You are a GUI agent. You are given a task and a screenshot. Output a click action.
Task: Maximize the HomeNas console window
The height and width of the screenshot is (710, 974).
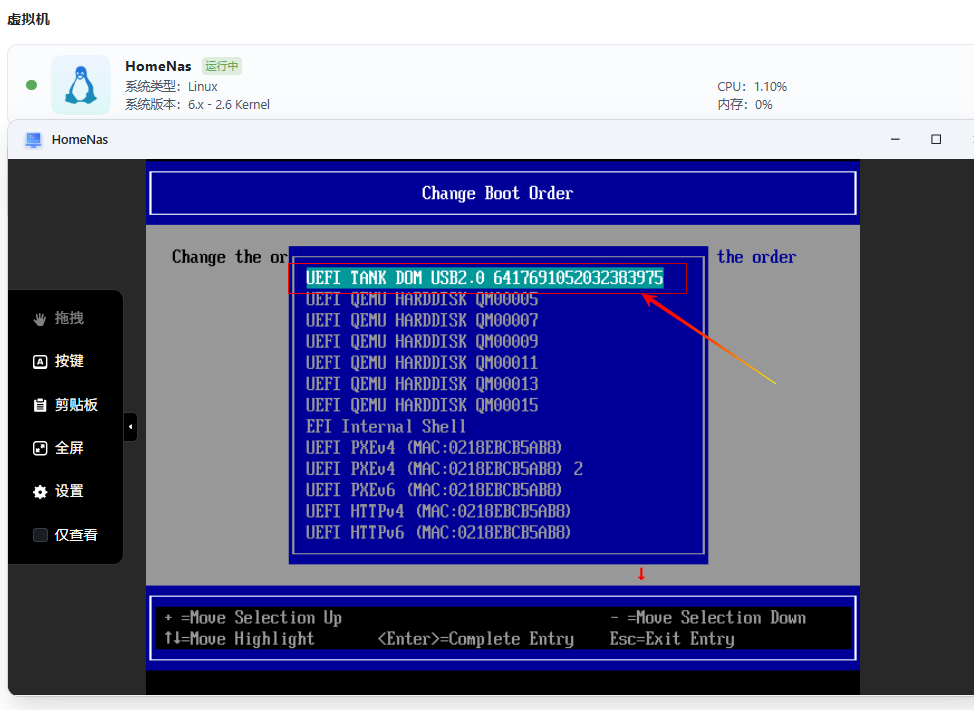(x=936, y=139)
